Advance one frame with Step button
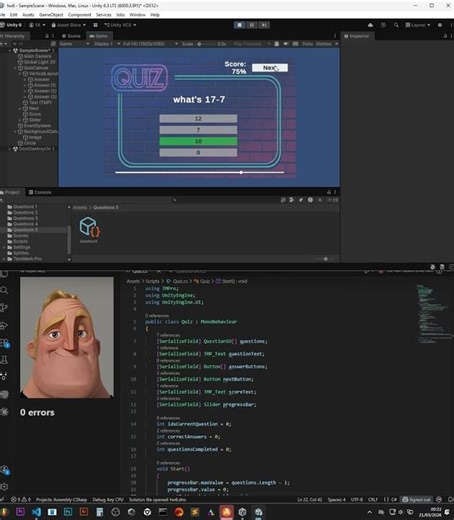Viewport: 454px width, 520px height. 264,25
